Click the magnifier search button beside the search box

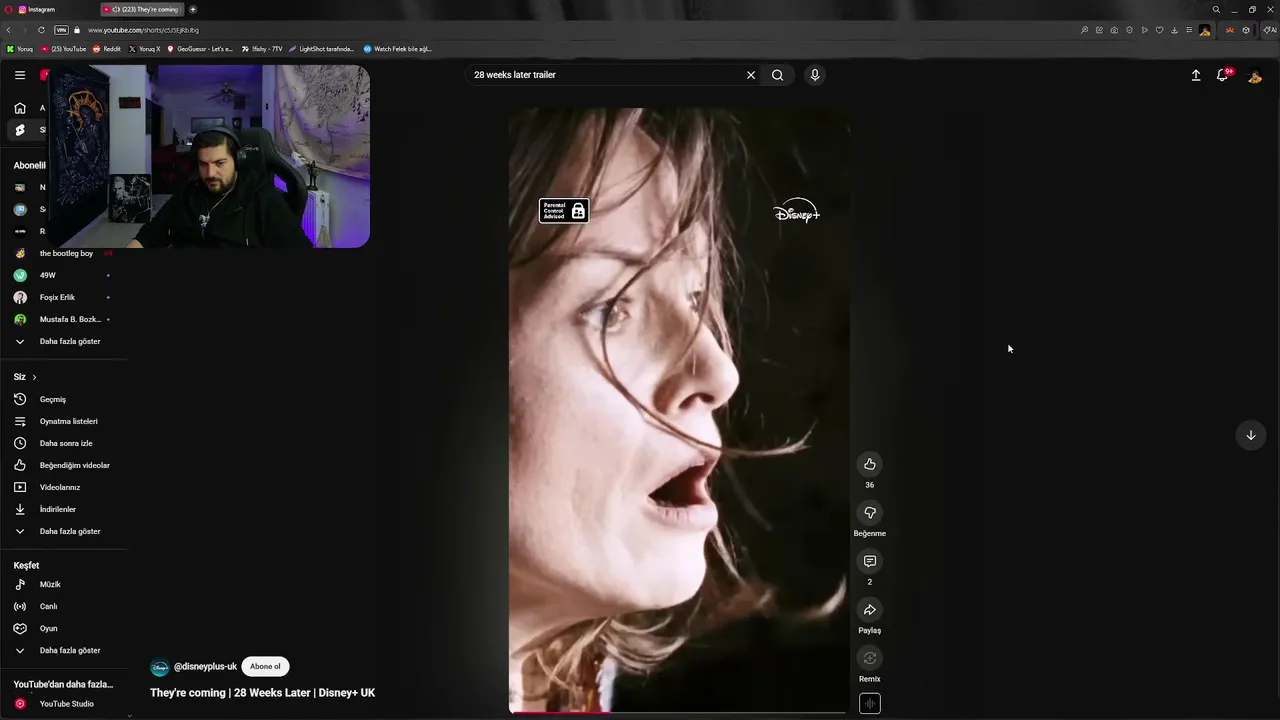pos(777,75)
